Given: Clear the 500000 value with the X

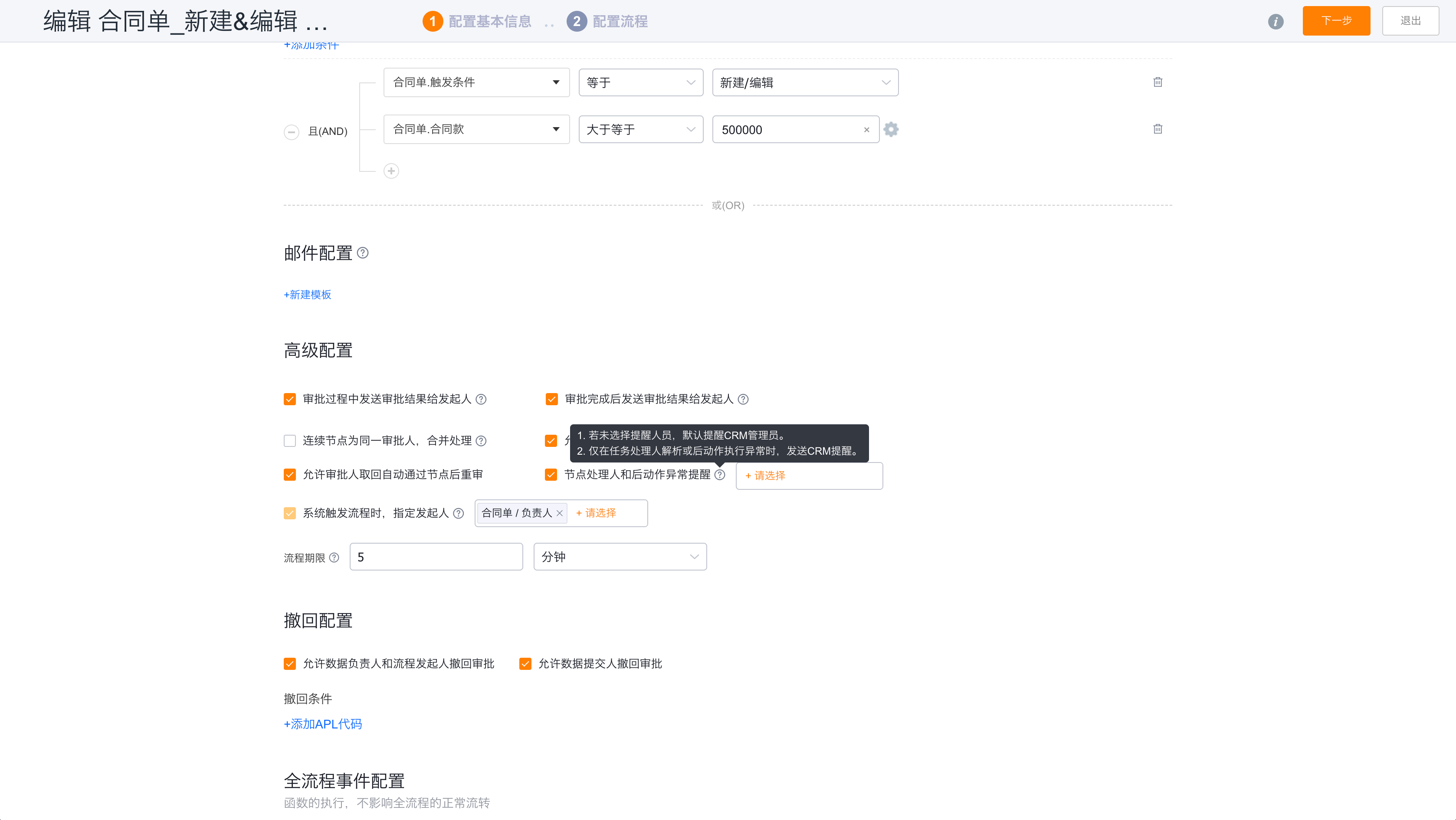Looking at the screenshot, I should (x=866, y=130).
